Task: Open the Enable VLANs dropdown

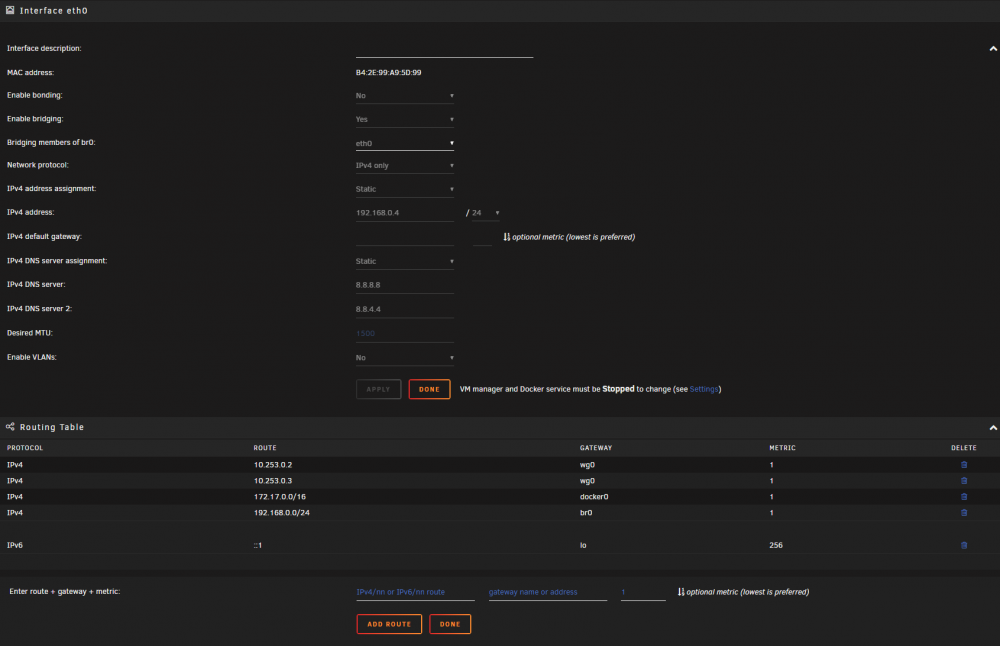Action: click(404, 358)
